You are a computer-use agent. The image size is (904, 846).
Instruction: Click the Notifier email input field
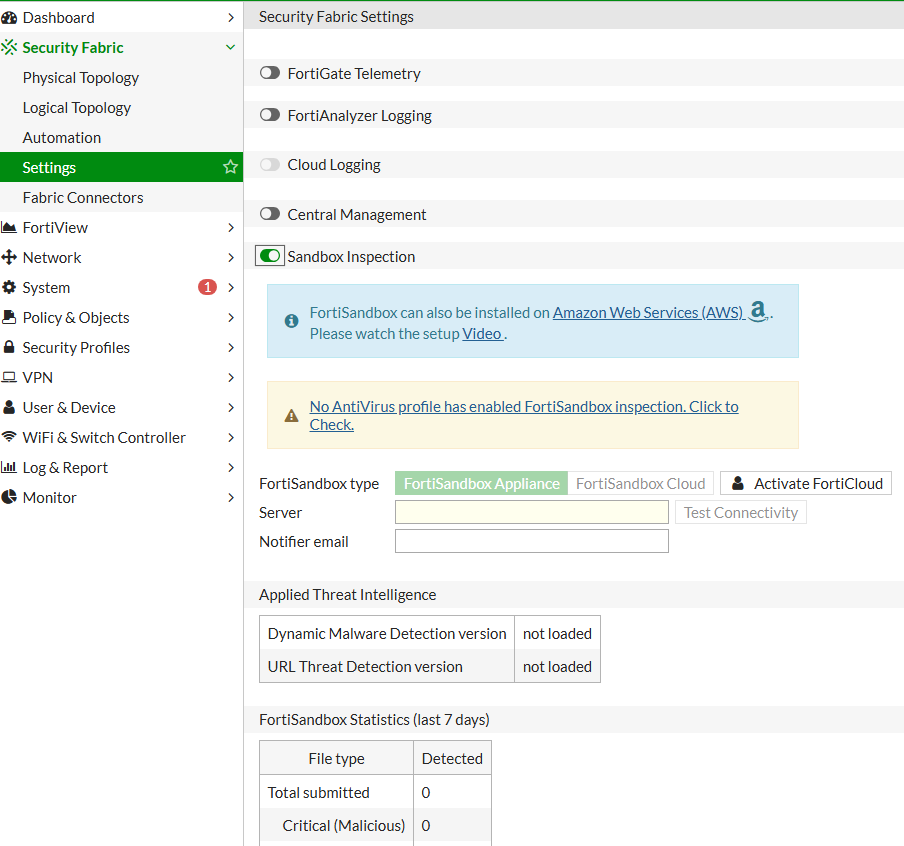point(532,541)
